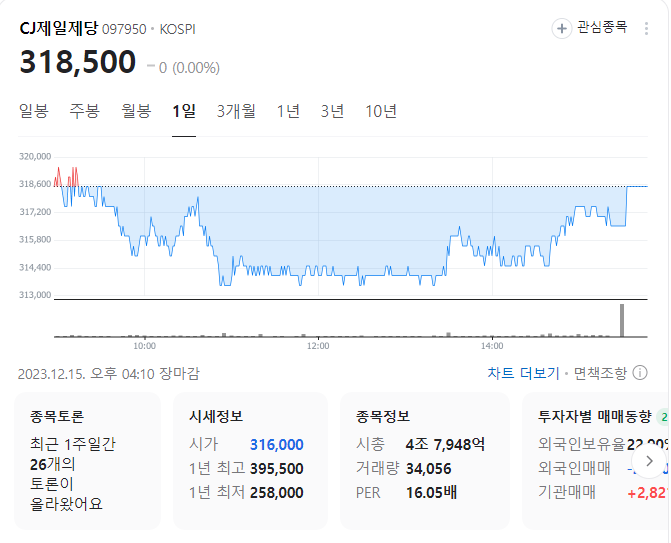Open the 시세정보 price info card
Screen dimensions: 671x543
(x=250, y=461)
